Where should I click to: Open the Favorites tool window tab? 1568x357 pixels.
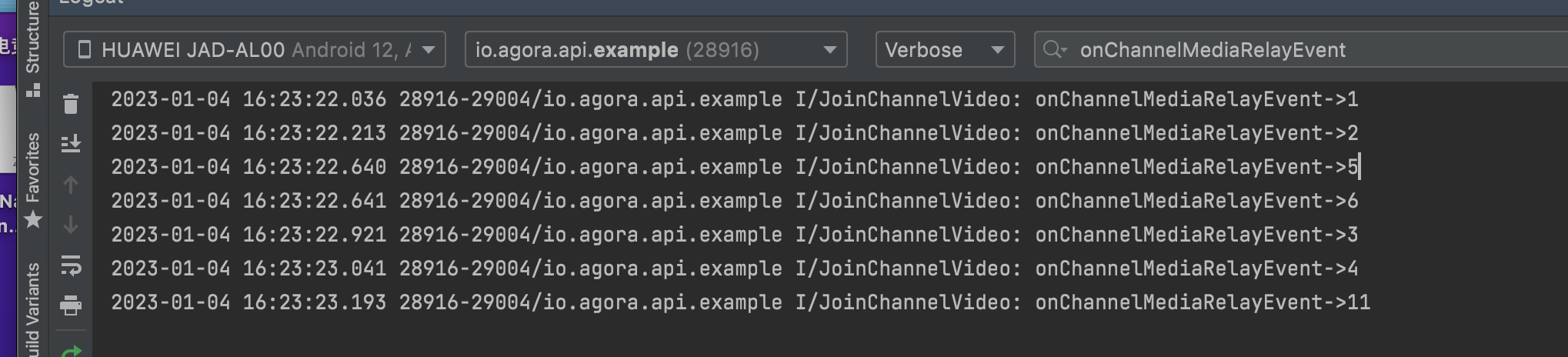[x=32, y=167]
